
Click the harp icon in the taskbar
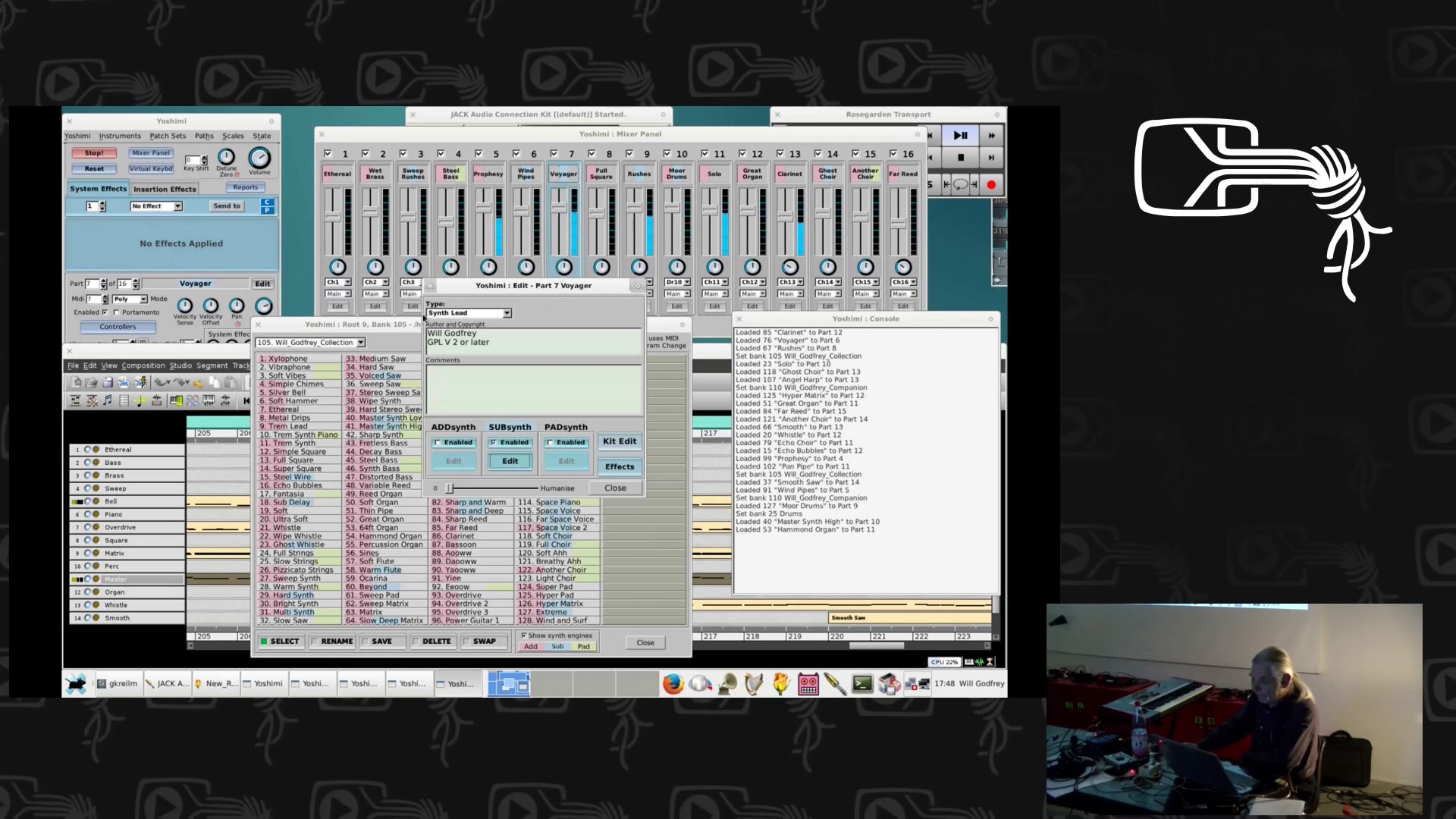754,684
